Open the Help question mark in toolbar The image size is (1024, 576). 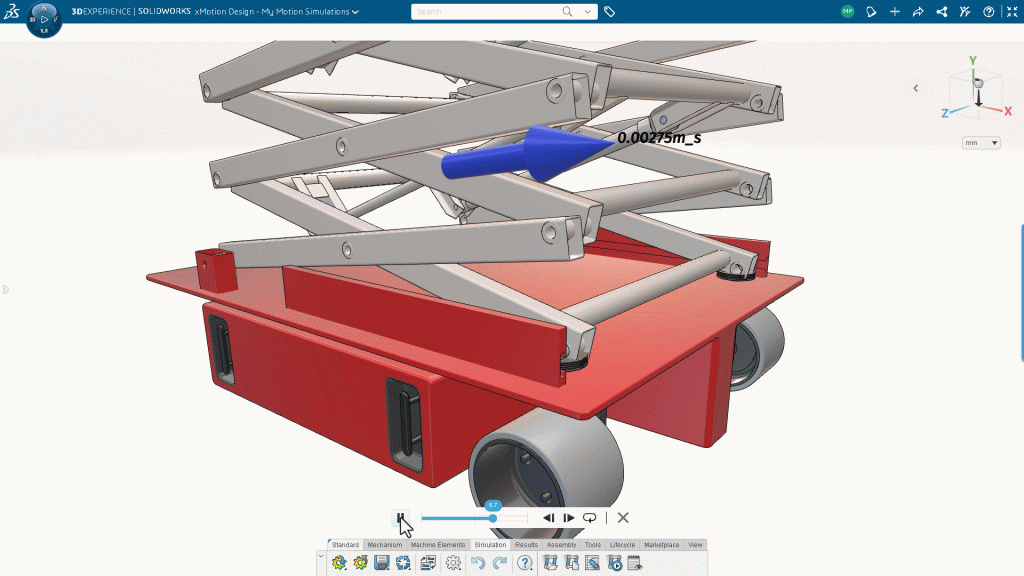tap(524, 563)
